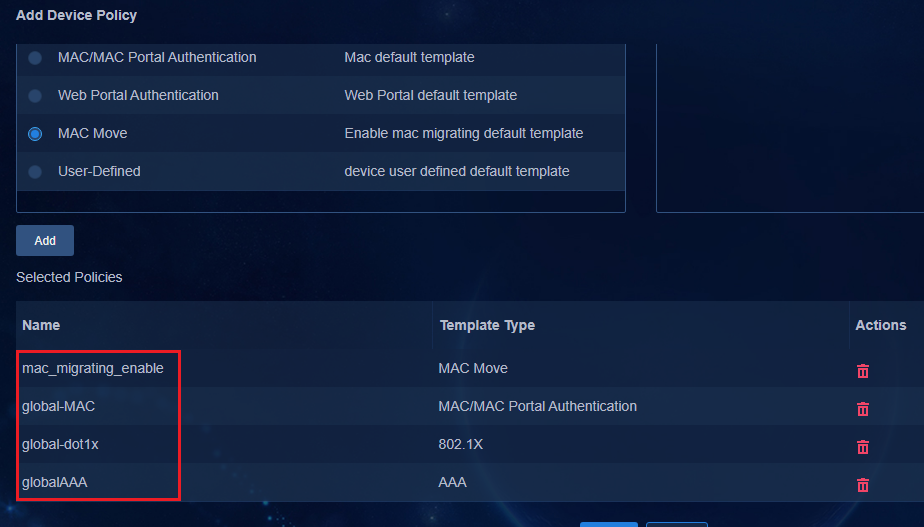Pick the User-Defined radio option
Screen dimensions: 924x527
(35, 172)
